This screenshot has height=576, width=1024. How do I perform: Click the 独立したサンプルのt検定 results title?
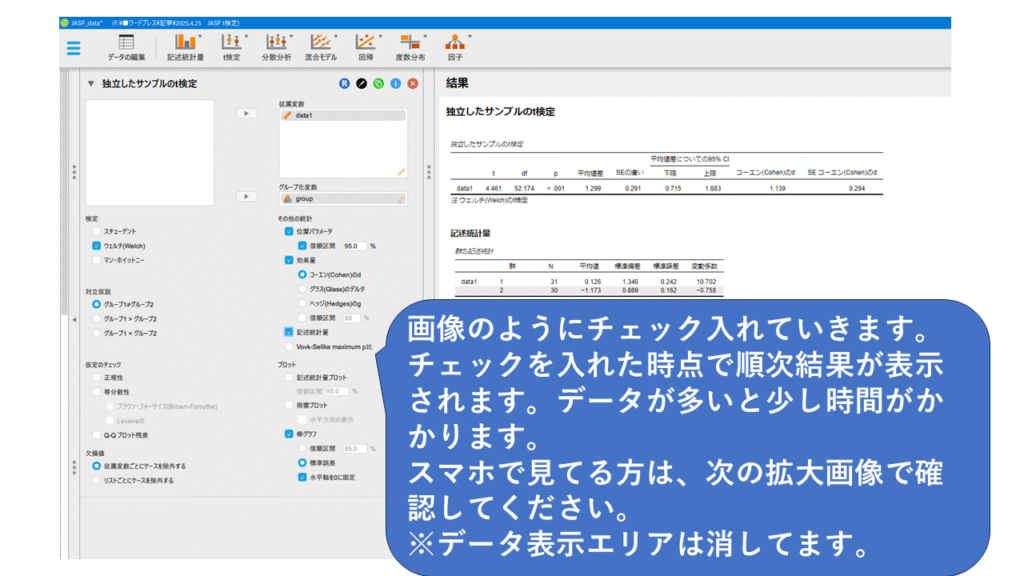tap(500, 112)
